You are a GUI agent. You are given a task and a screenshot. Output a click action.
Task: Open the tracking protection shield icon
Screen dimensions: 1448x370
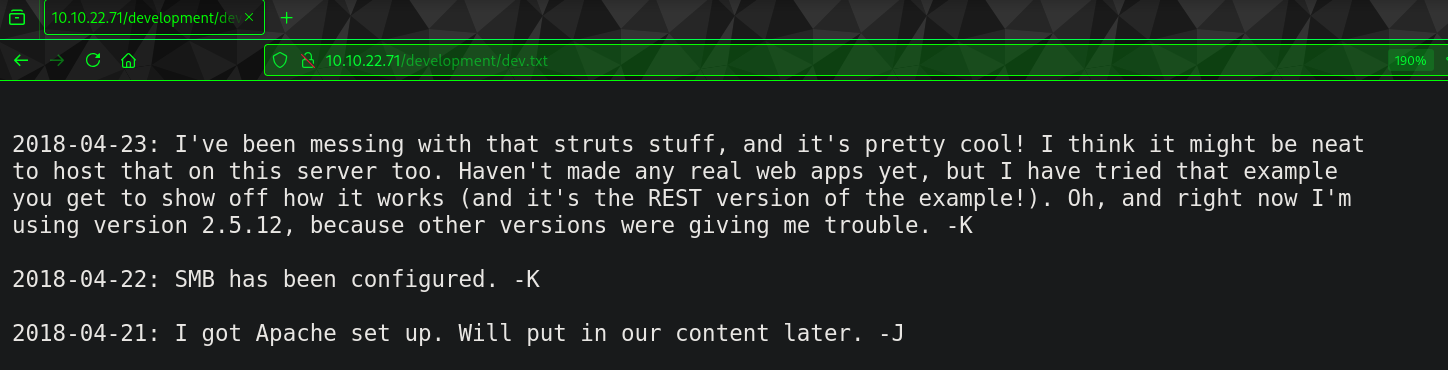point(281,60)
